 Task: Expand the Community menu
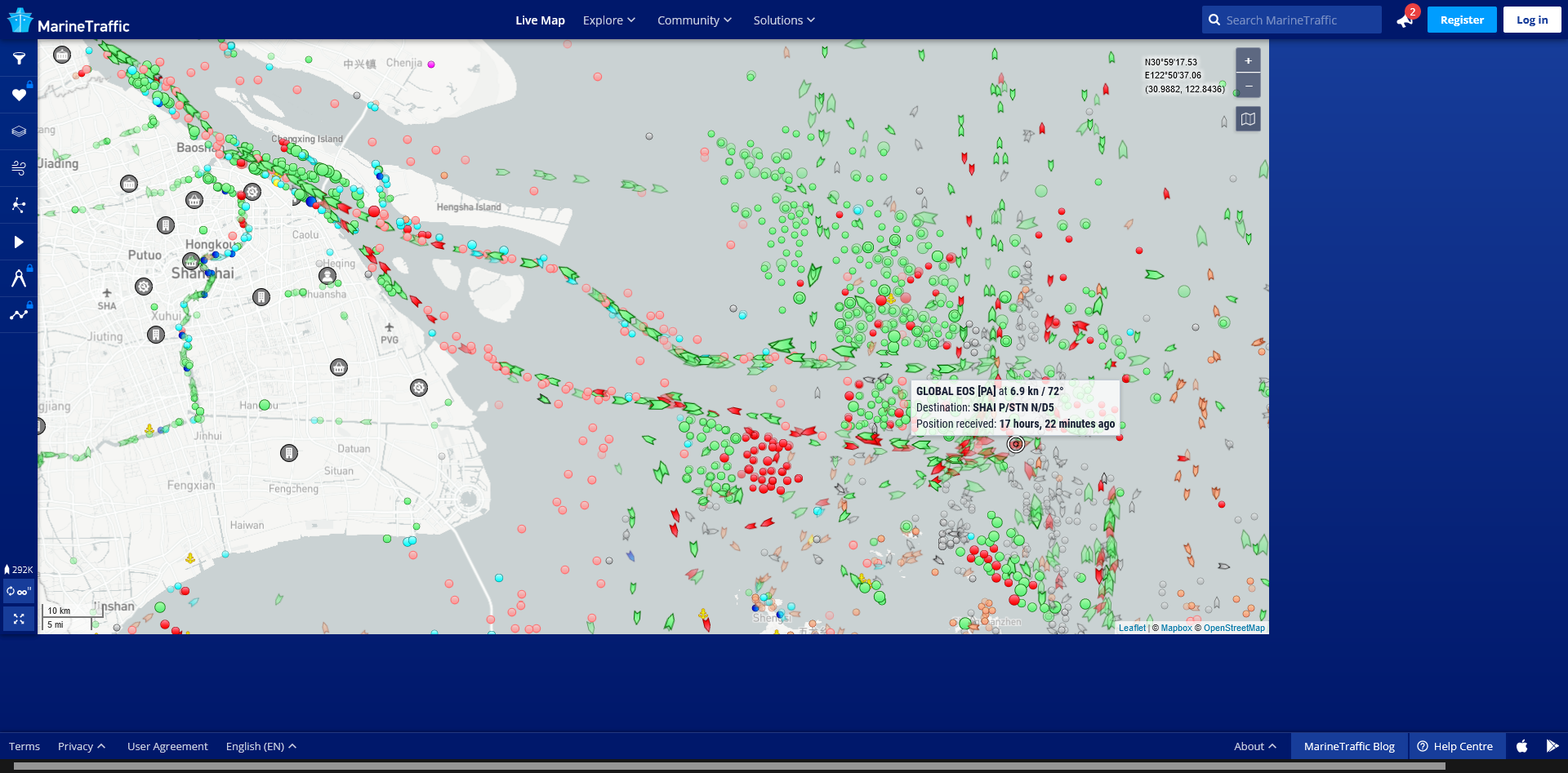[x=694, y=20]
